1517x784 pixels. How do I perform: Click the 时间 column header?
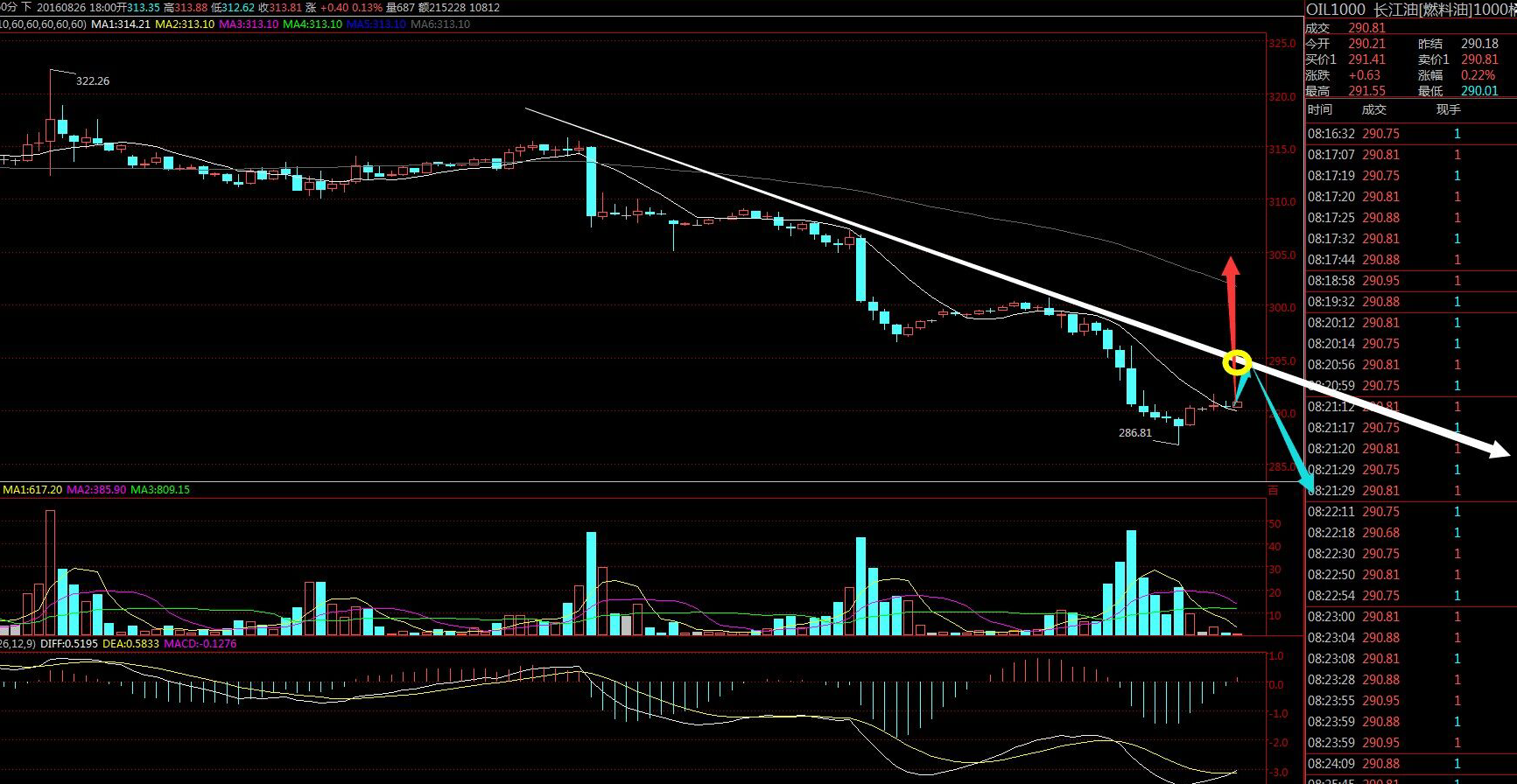click(x=1320, y=109)
